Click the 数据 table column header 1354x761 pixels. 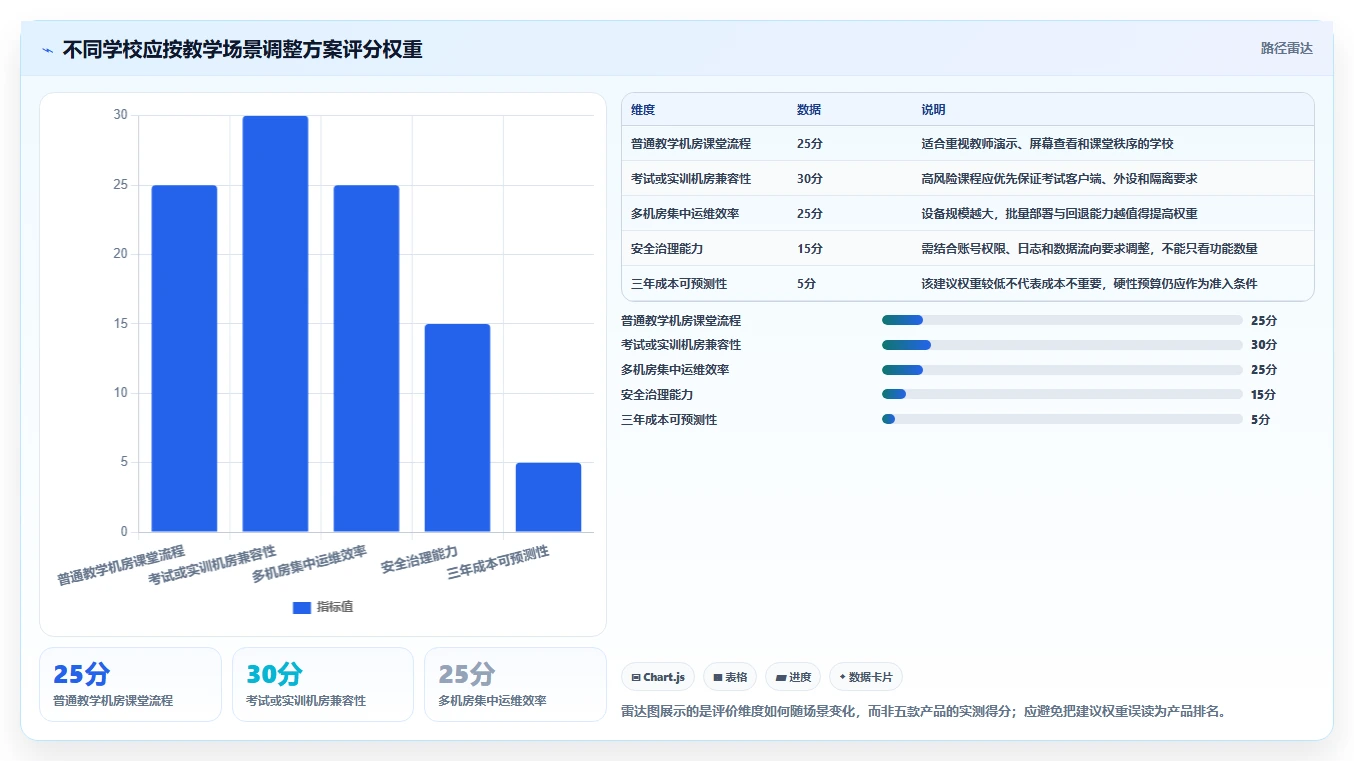point(808,110)
